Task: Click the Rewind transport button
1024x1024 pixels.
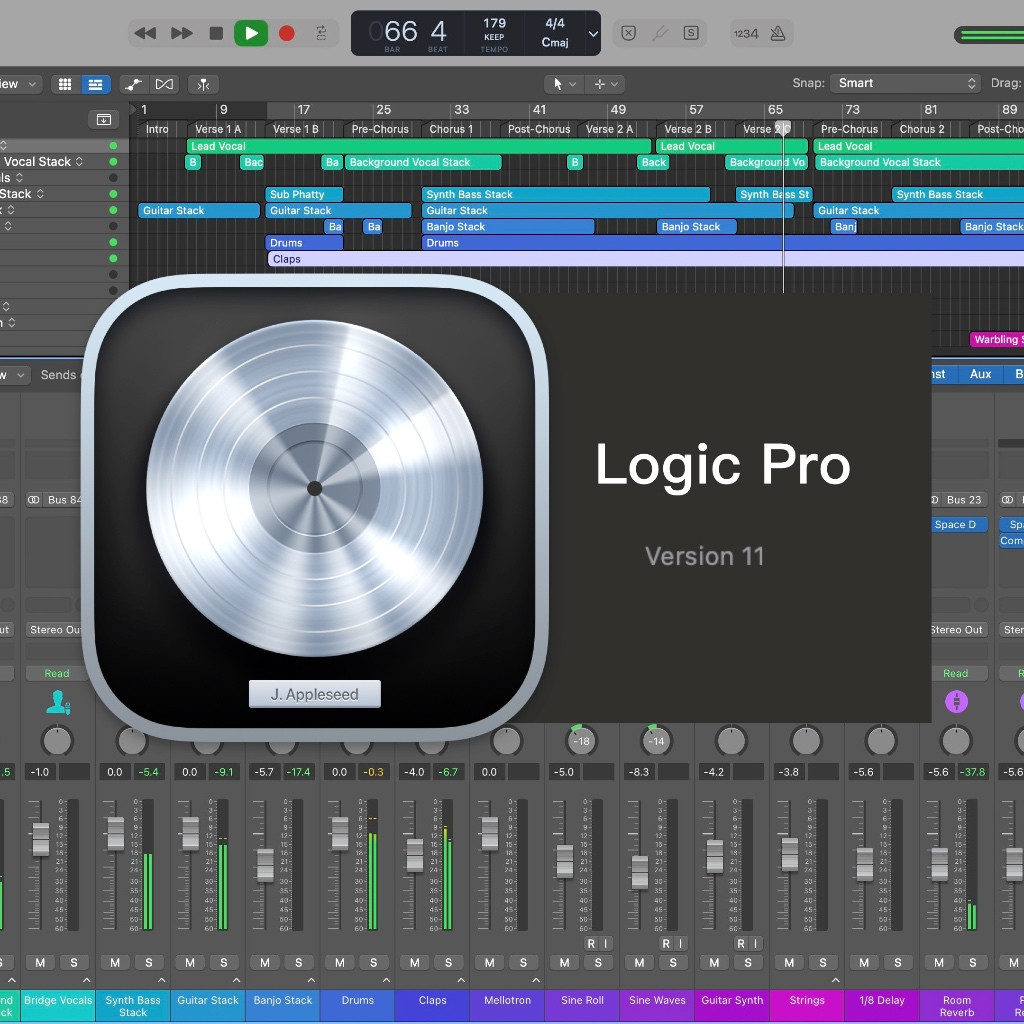Action: tap(144, 33)
